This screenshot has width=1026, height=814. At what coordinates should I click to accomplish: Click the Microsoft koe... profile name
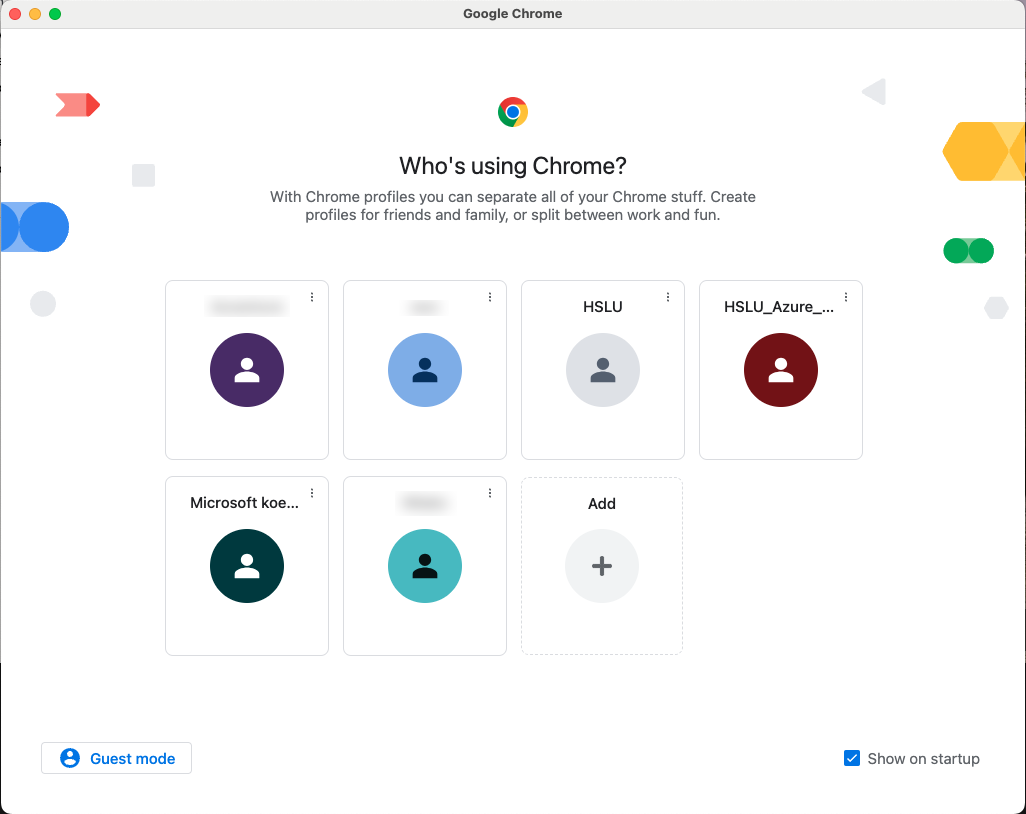[244, 503]
